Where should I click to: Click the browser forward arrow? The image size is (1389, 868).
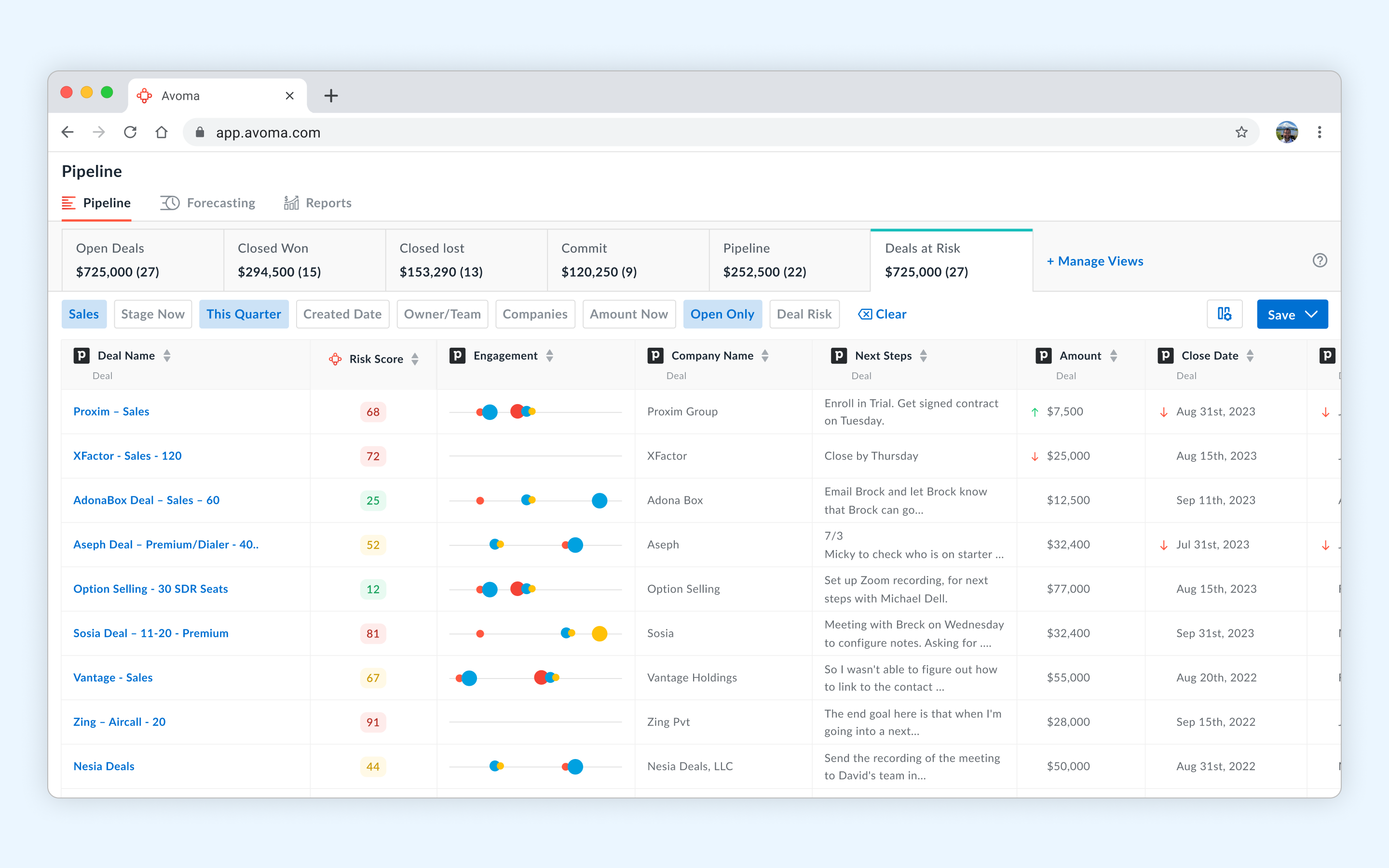click(x=99, y=132)
